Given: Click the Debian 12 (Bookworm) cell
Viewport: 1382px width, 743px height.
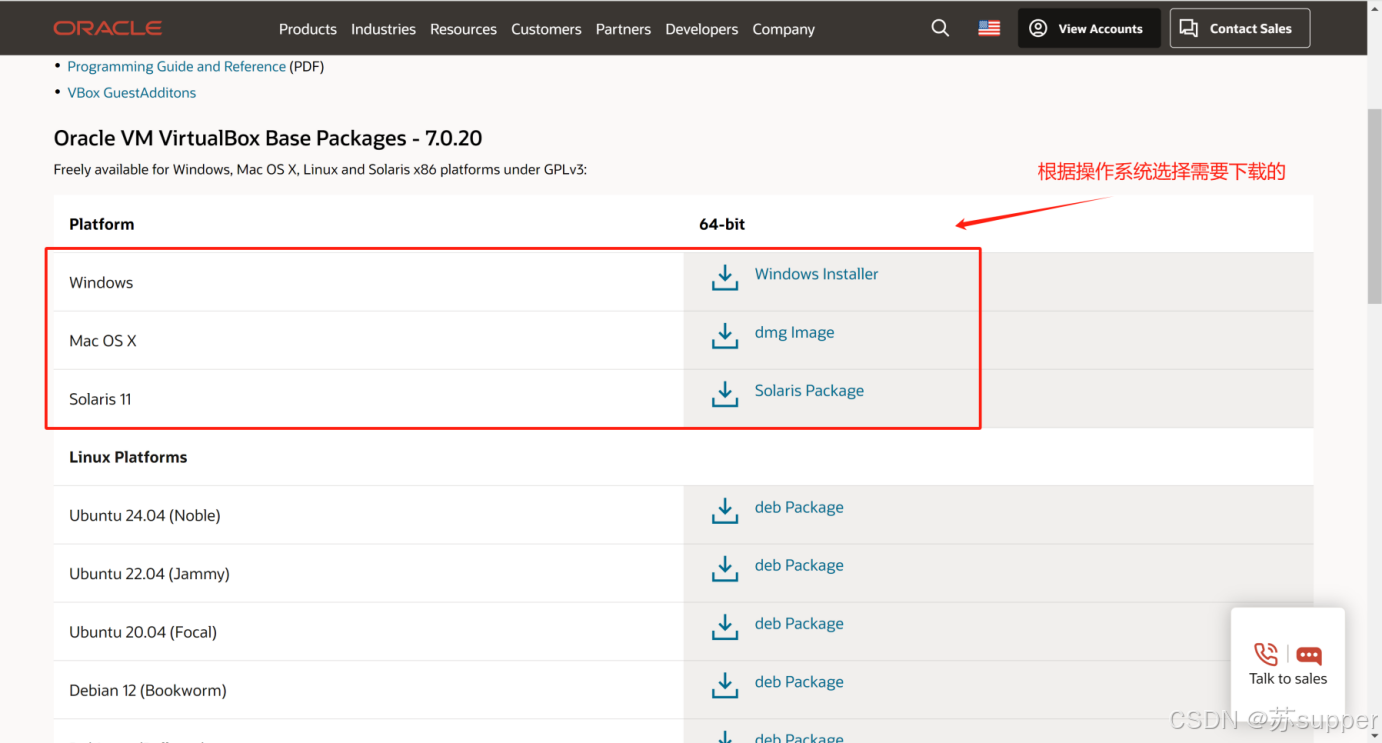Looking at the screenshot, I should (x=369, y=690).
